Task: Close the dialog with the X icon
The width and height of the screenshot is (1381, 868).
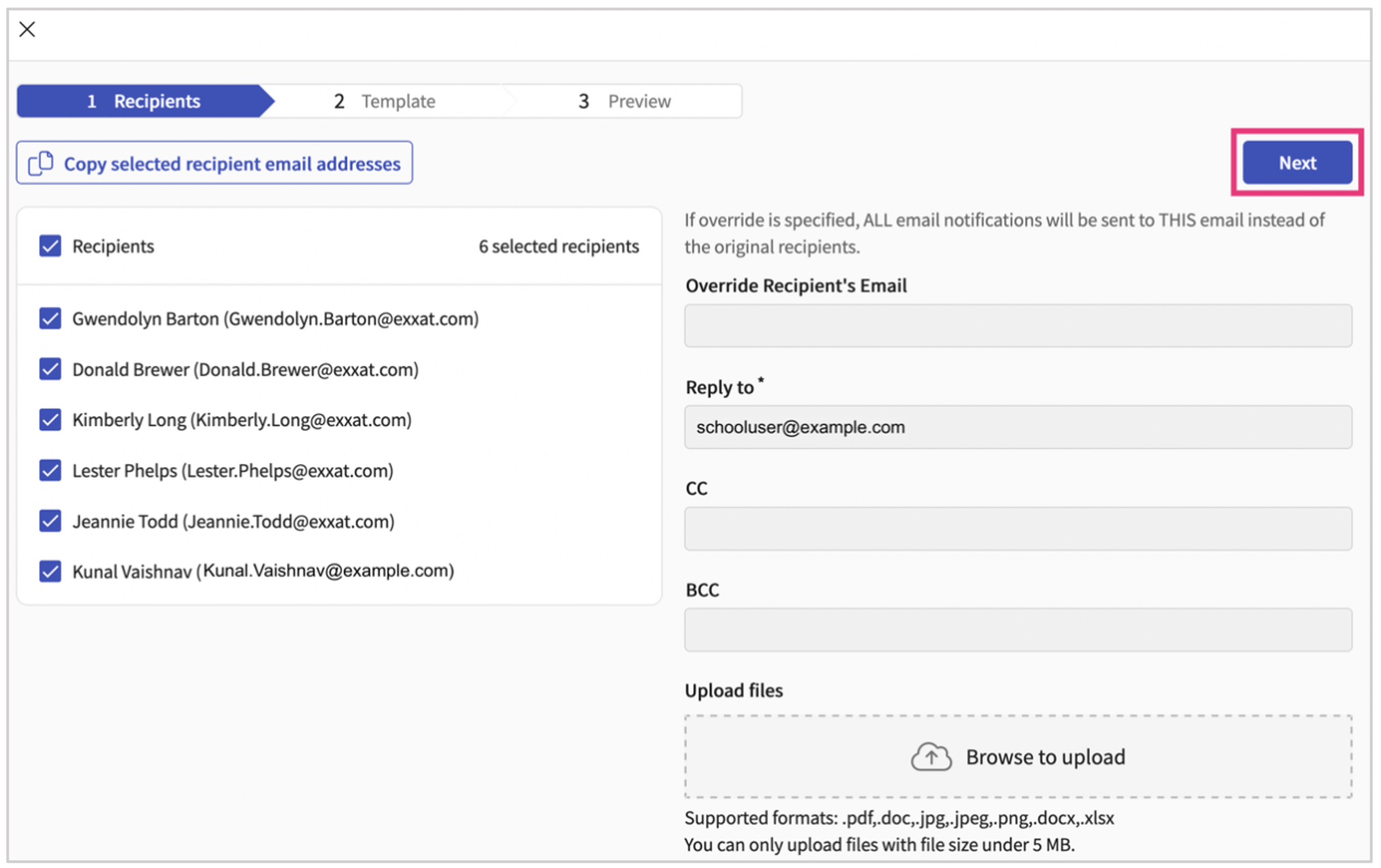Action: click(x=27, y=29)
